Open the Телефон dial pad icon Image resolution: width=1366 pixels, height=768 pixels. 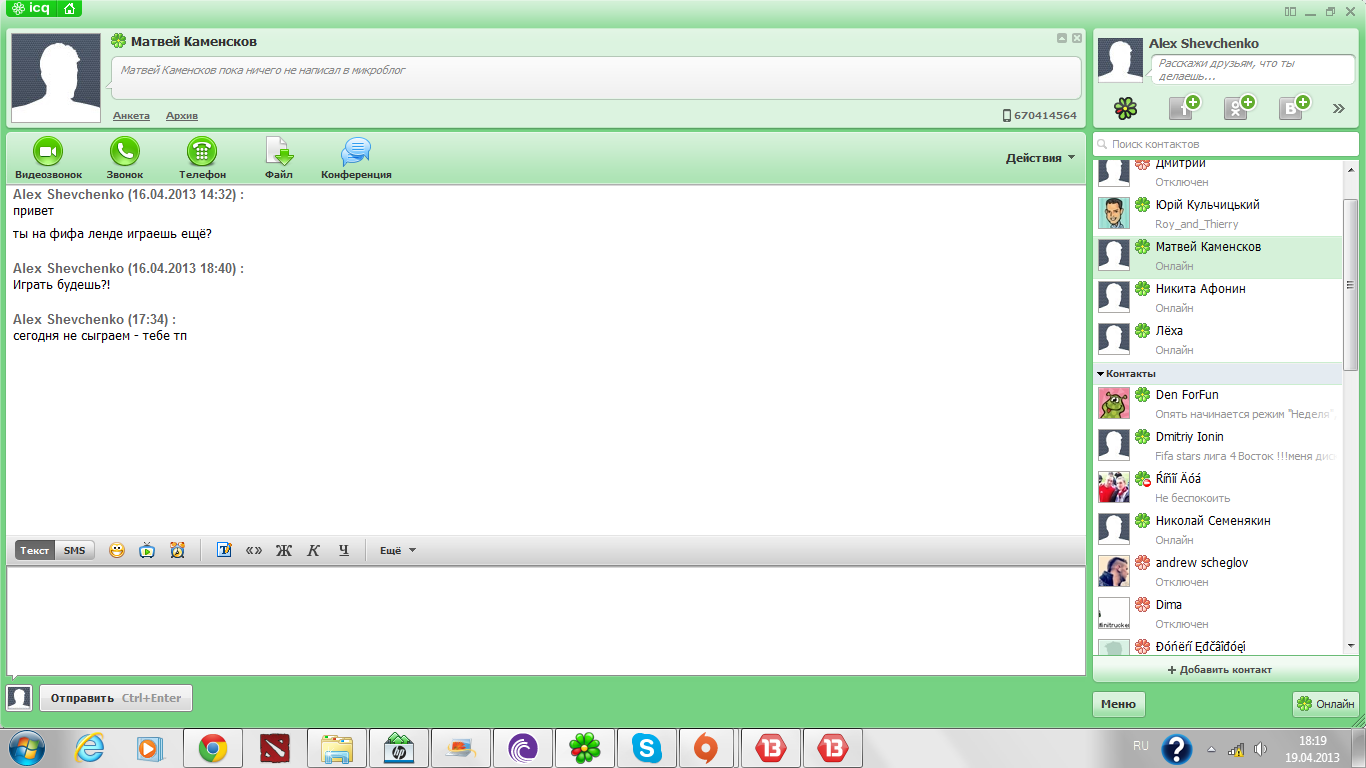point(202,153)
